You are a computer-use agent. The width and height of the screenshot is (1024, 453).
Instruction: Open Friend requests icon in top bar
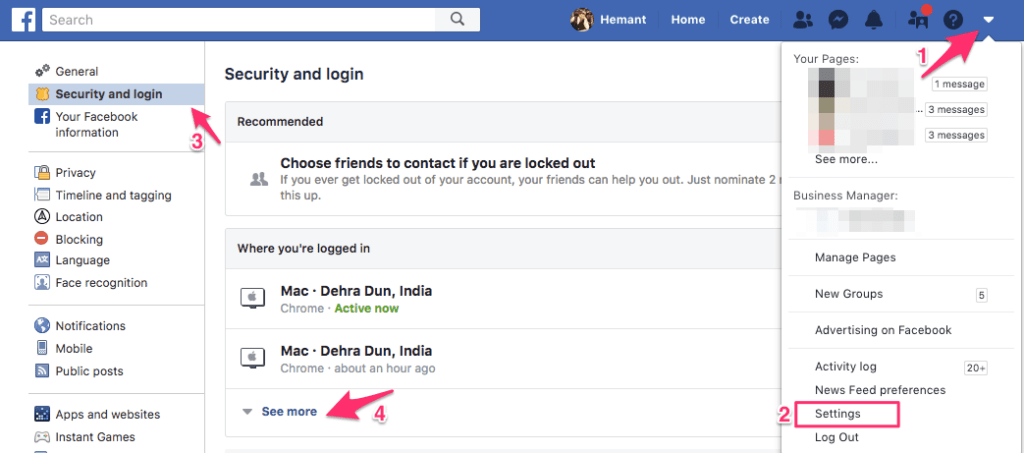pos(803,20)
